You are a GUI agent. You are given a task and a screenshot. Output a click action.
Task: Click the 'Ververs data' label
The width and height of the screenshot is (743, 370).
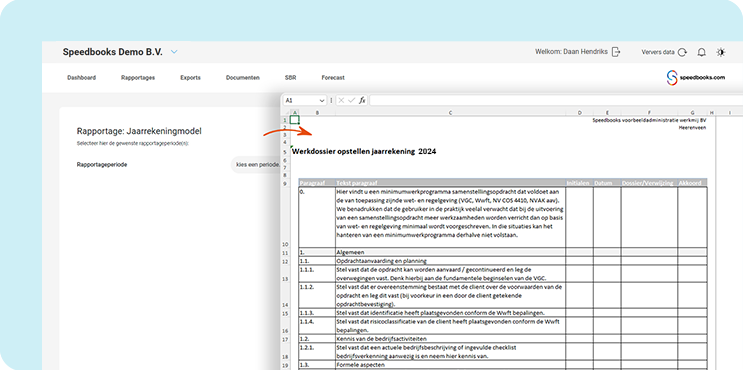658,53
